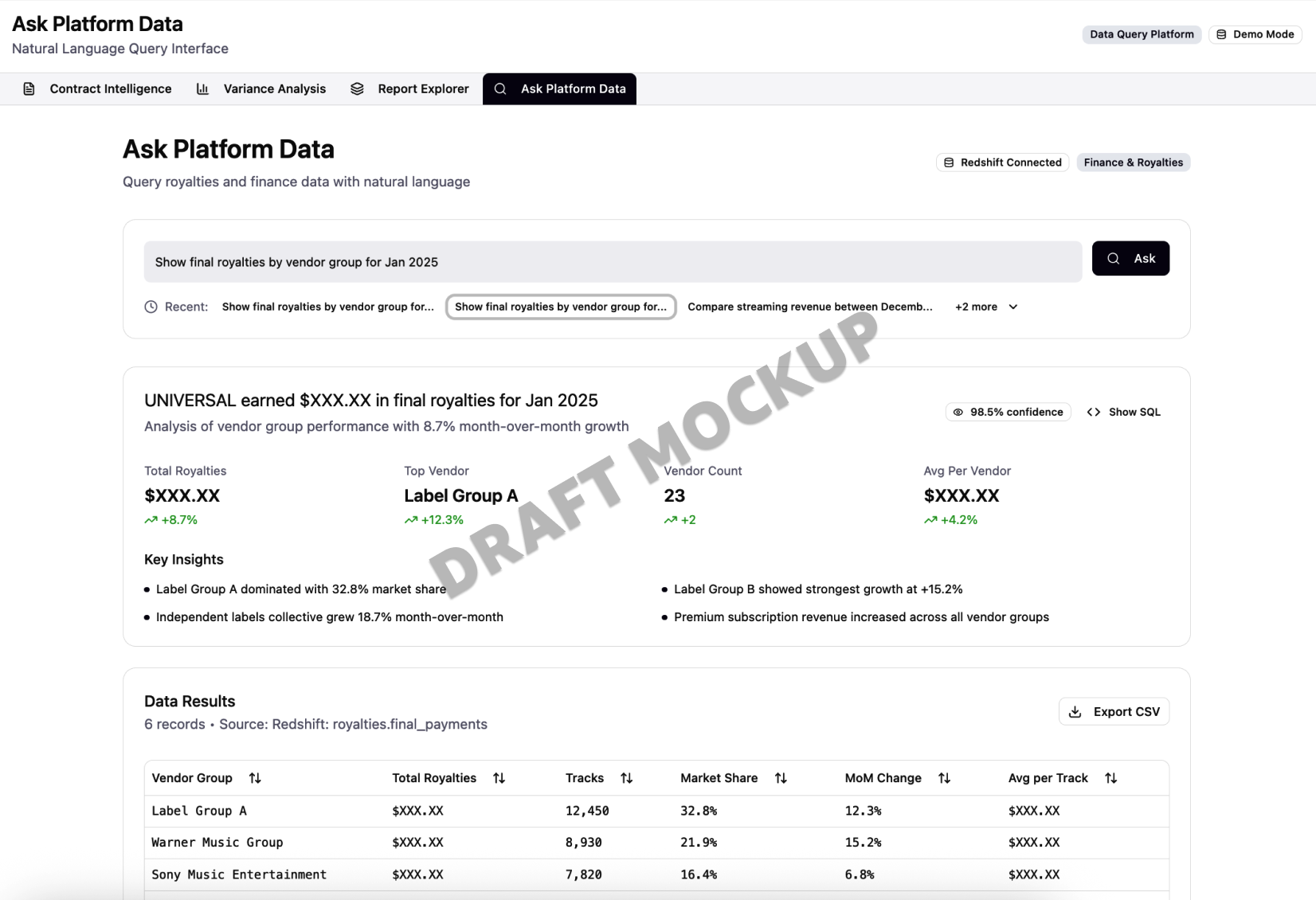Toggle sorting on the Total Royalties column
The image size is (1316, 900).
[x=499, y=778]
